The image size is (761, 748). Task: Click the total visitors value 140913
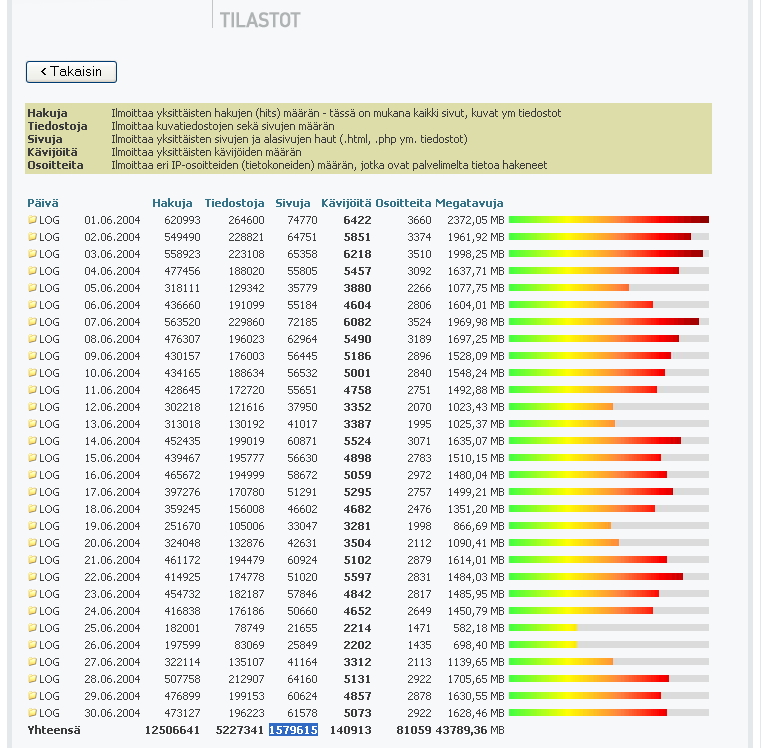pos(350,730)
